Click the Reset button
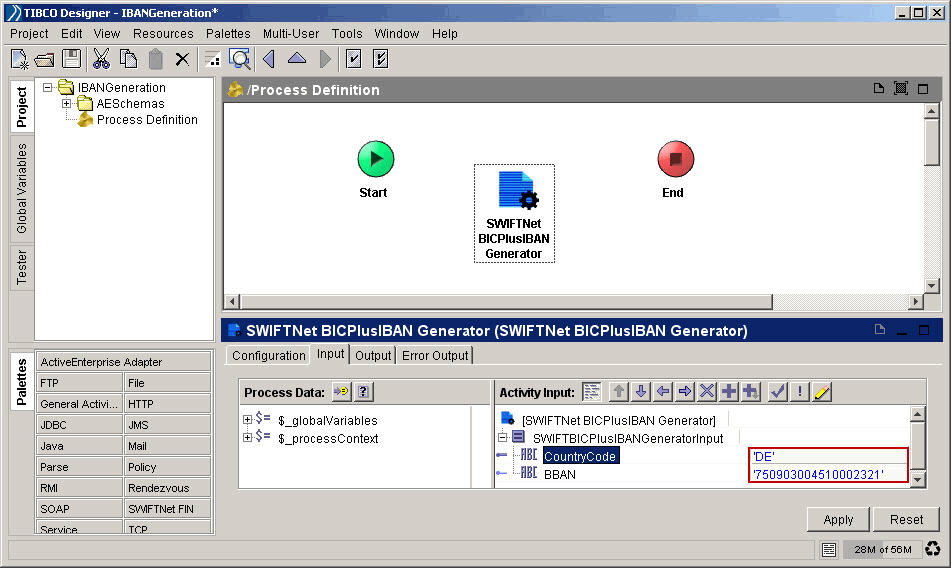 (x=906, y=520)
